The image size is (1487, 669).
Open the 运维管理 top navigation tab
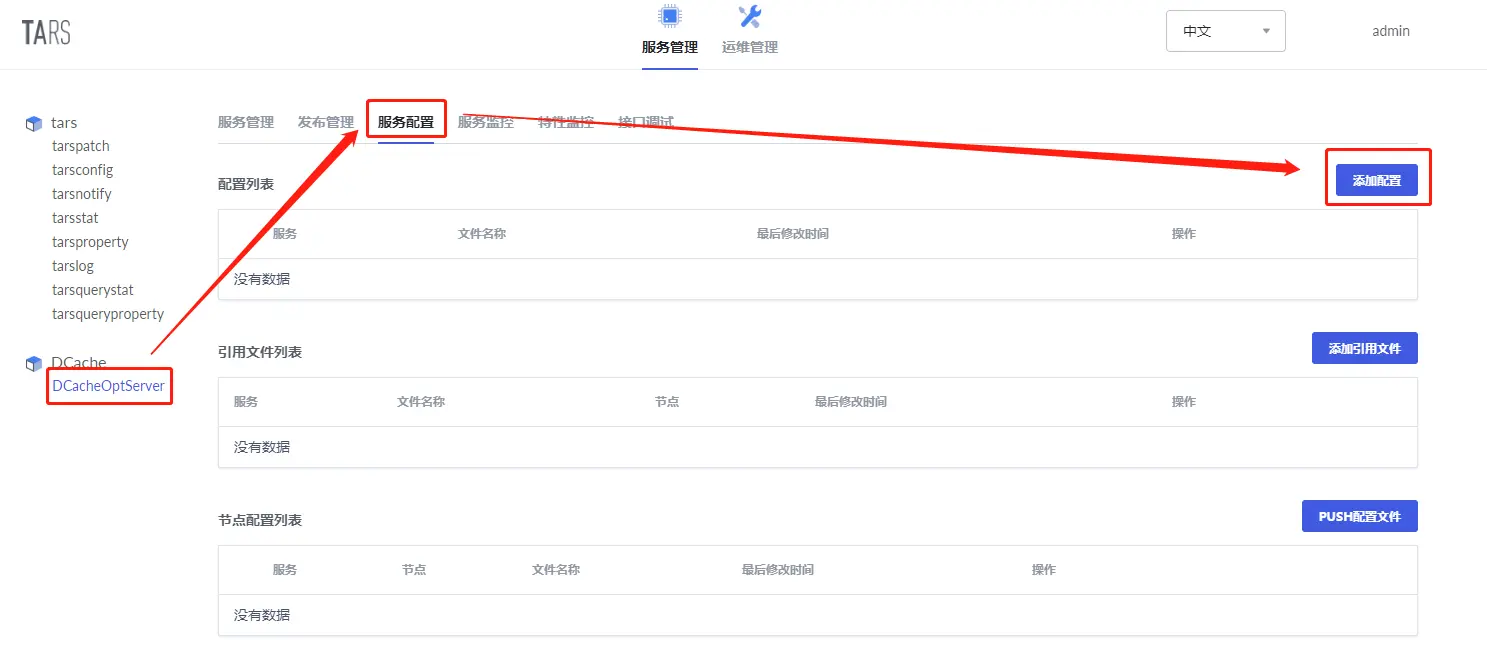tap(749, 47)
